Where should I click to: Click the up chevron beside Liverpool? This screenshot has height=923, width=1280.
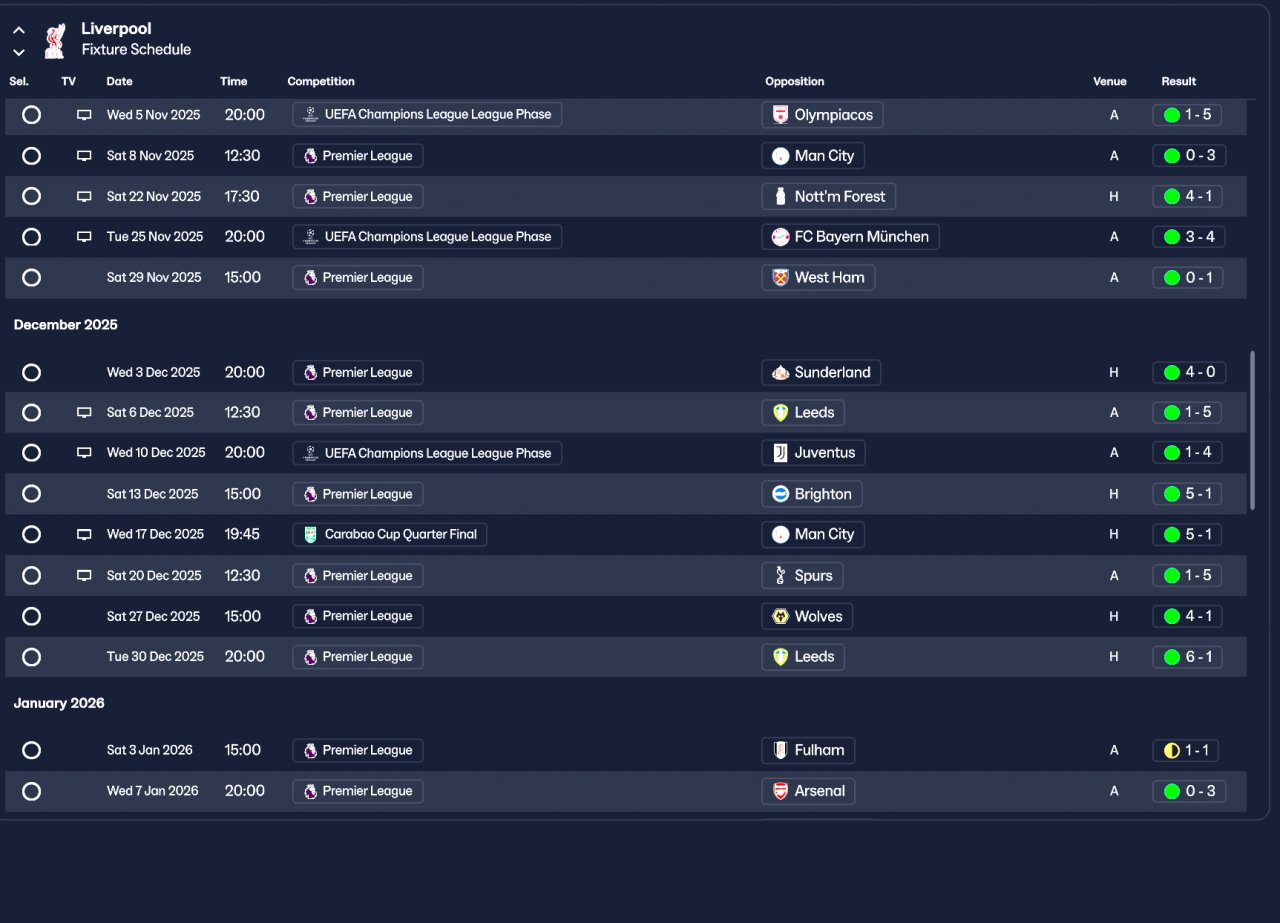click(x=19, y=31)
